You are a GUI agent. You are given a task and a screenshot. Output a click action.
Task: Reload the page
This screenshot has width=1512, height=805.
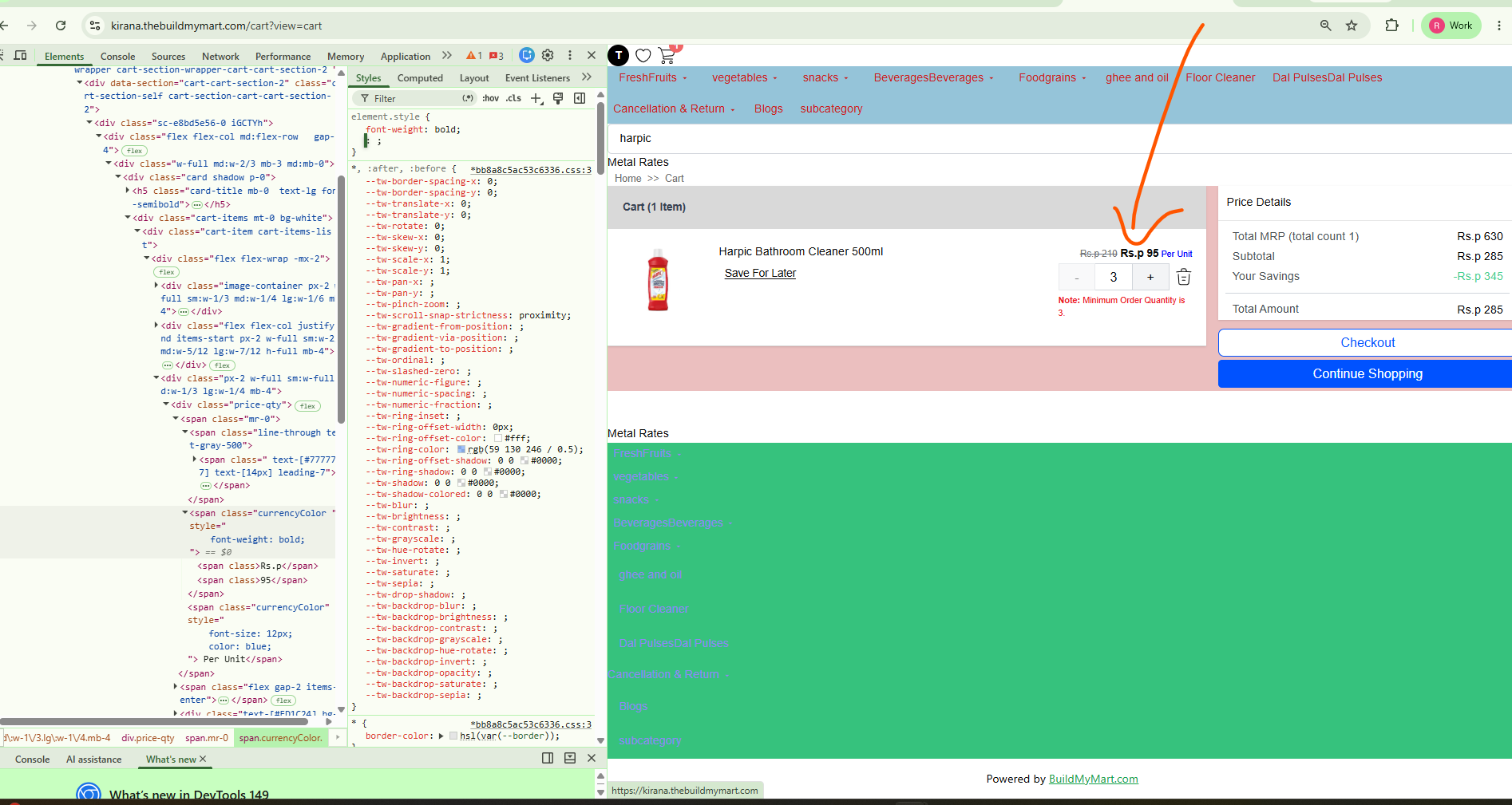[61, 26]
